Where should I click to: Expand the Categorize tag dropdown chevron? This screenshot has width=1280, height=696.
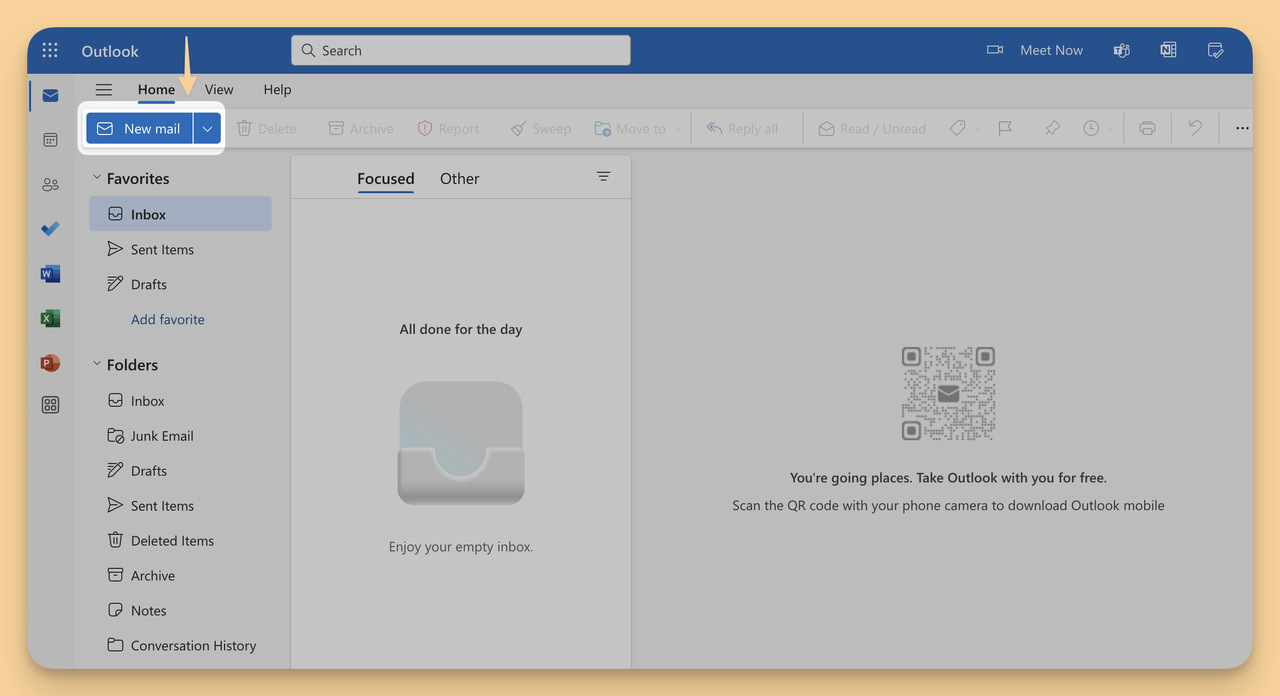(x=977, y=128)
